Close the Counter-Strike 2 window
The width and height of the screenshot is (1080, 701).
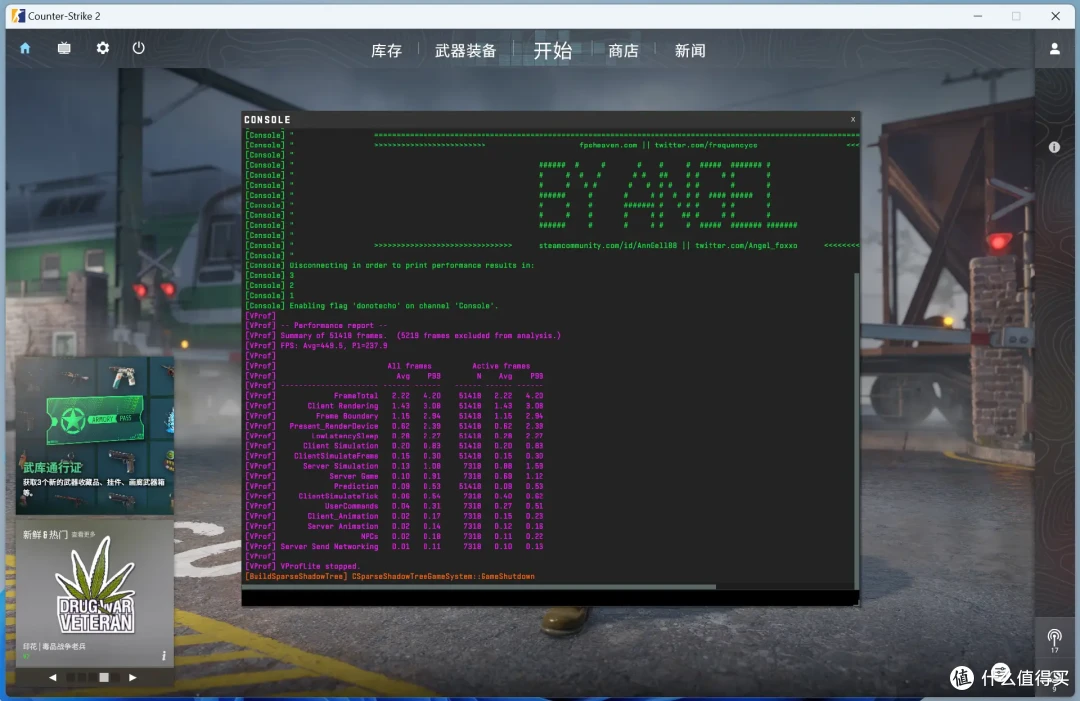[x=1055, y=16]
